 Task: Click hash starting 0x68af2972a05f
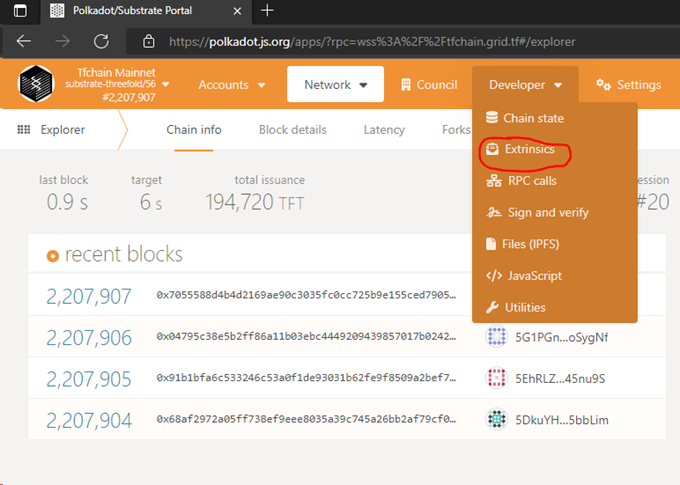tap(306, 419)
